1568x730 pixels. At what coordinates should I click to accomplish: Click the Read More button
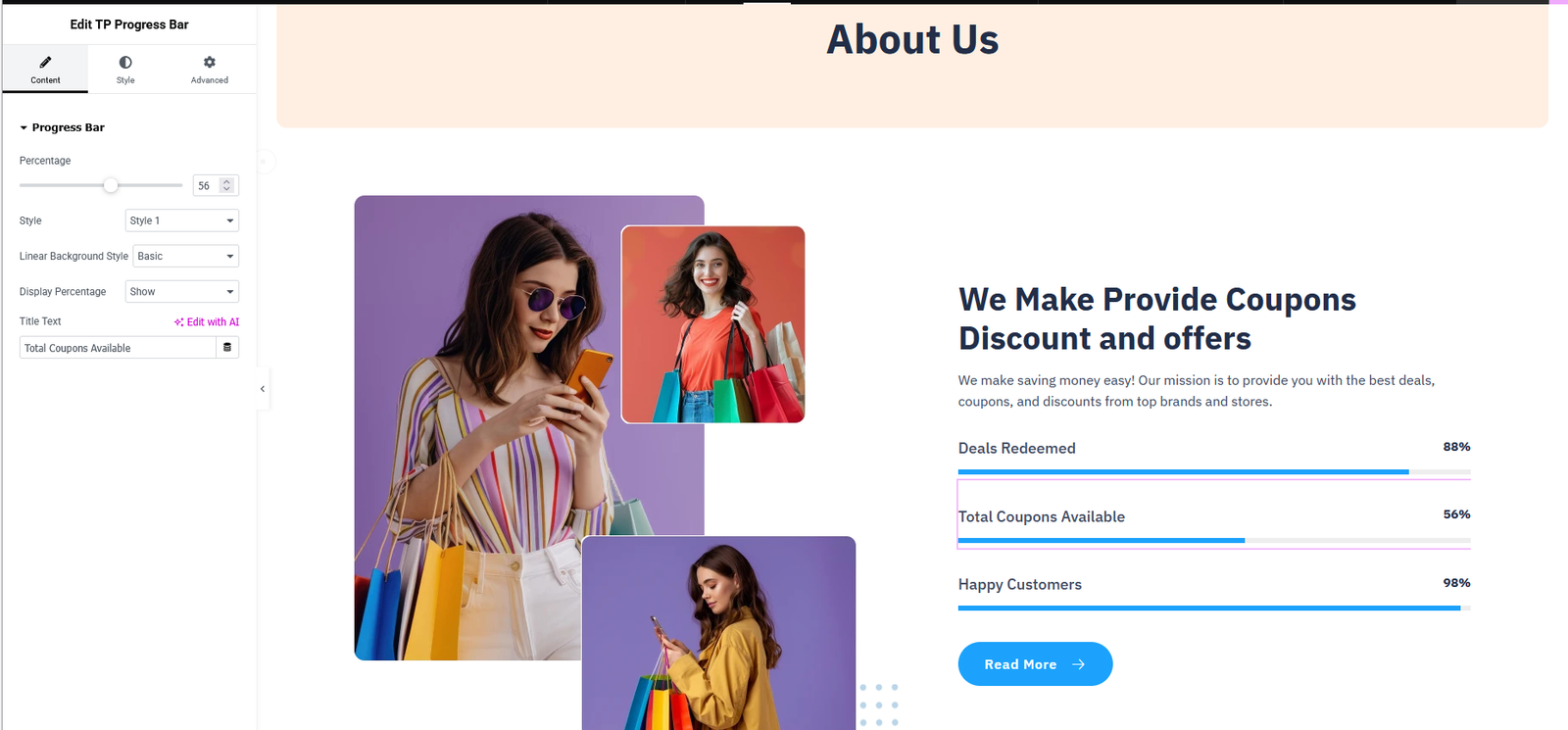coord(1035,664)
